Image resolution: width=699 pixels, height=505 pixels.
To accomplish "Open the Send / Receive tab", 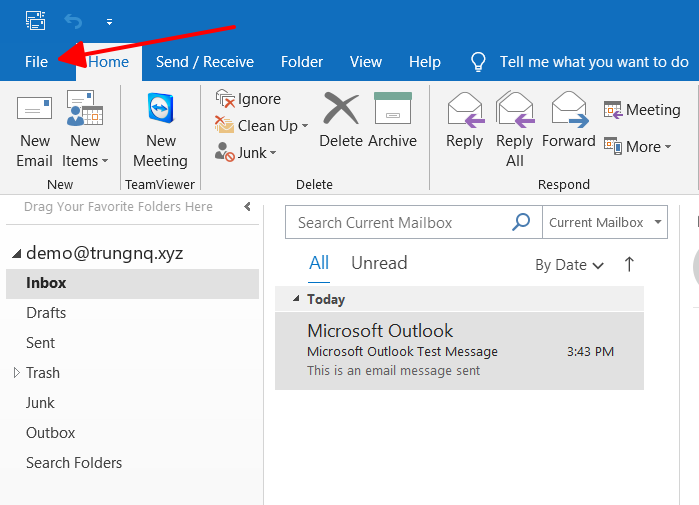I will [x=205, y=62].
